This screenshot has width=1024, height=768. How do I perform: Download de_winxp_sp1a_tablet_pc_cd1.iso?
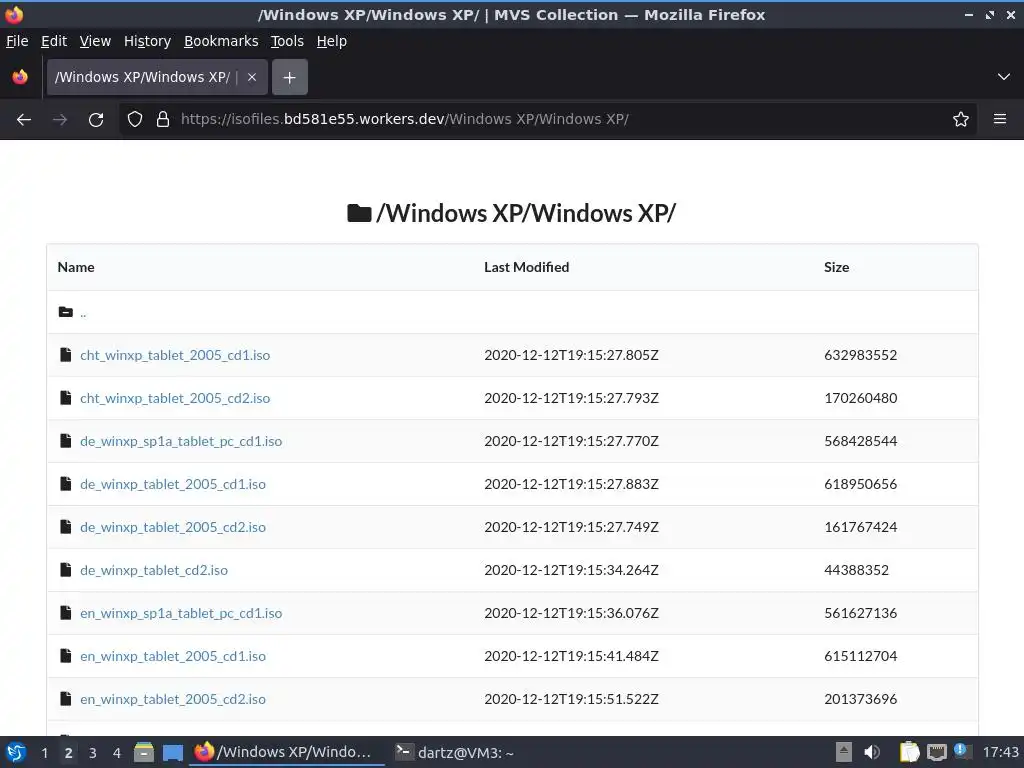pyautogui.click(x=181, y=441)
